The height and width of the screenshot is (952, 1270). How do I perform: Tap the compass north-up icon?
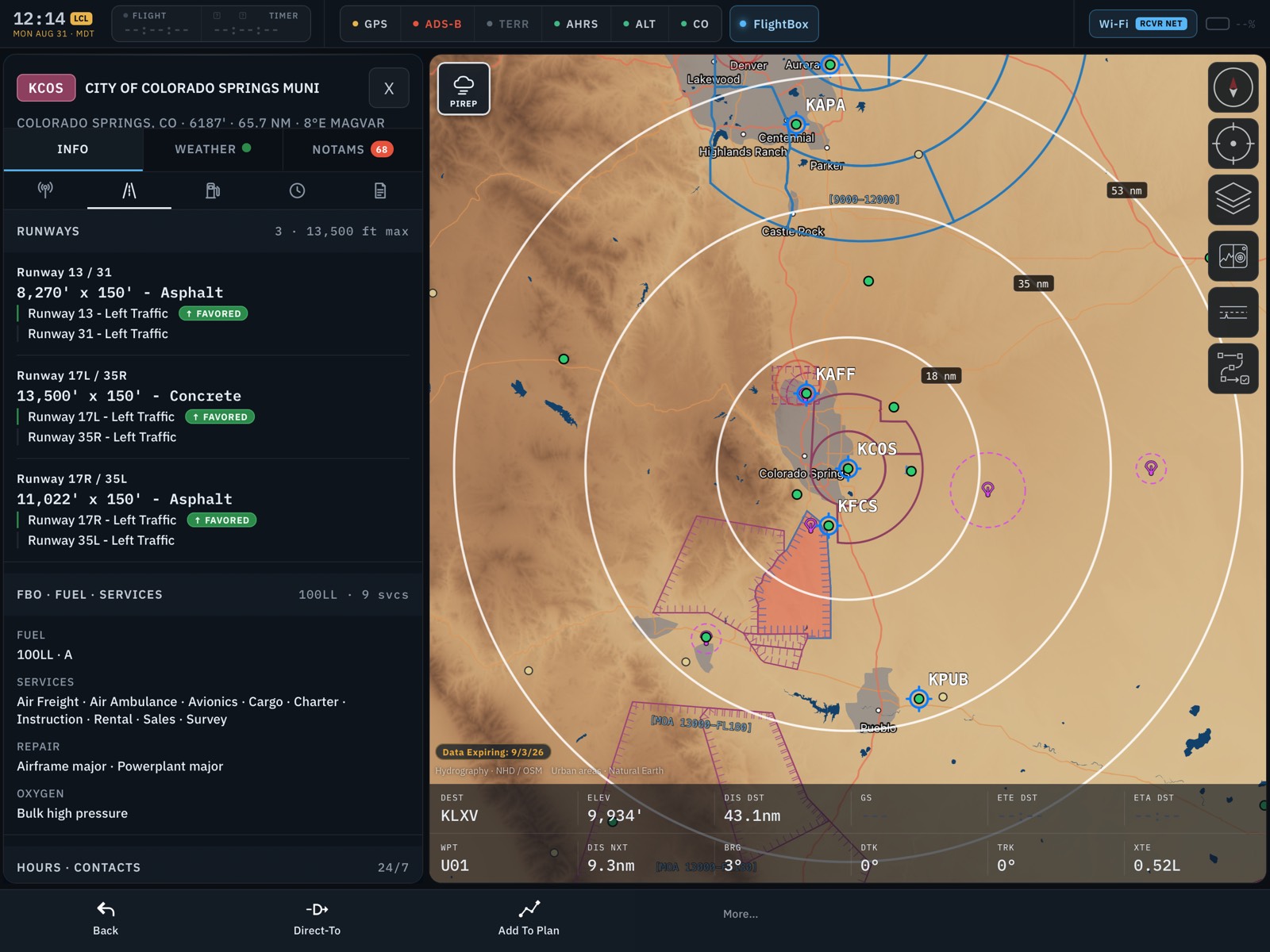point(1233,87)
